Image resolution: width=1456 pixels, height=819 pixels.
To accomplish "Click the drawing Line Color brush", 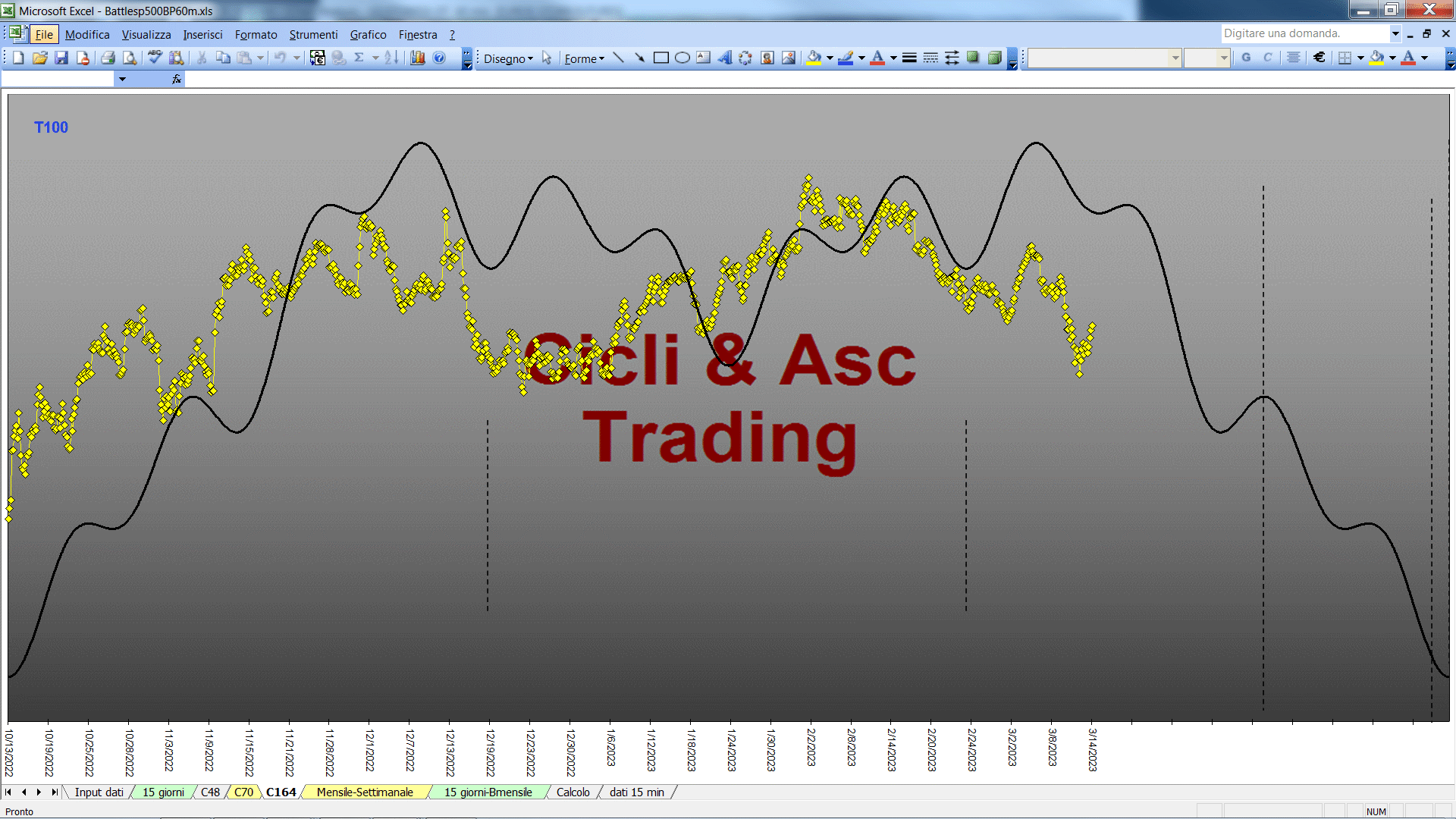I will tap(846, 58).
